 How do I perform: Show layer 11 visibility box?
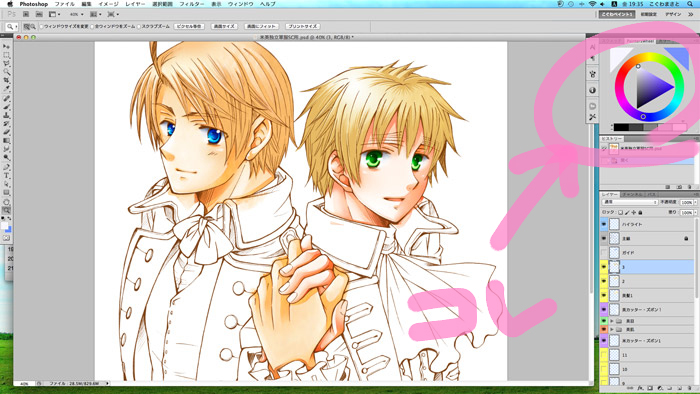pos(604,355)
